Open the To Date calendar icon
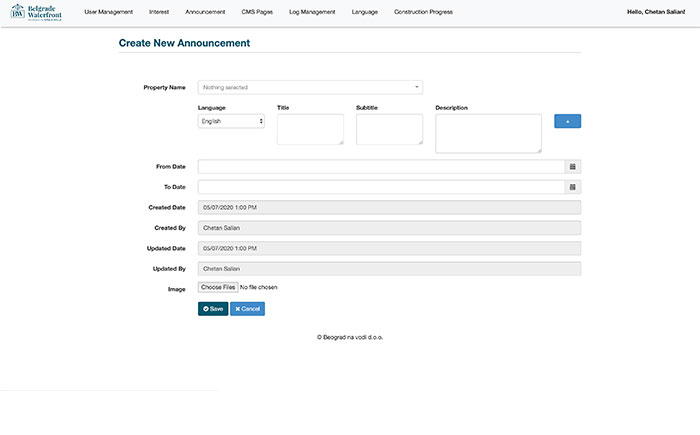Screen dimensions: 700x435 point(572,187)
